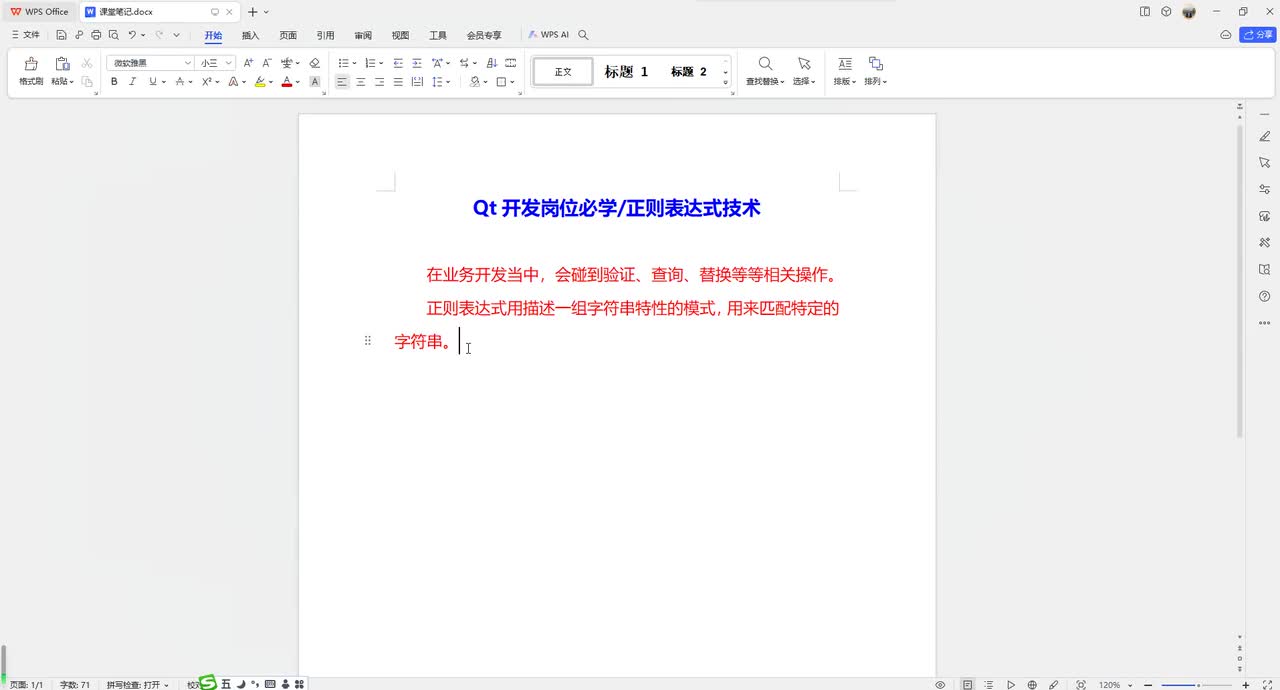Viewport: 1280px width, 690px height.
Task: Click the clear formatting eraser icon
Action: [x=314, y=63]
